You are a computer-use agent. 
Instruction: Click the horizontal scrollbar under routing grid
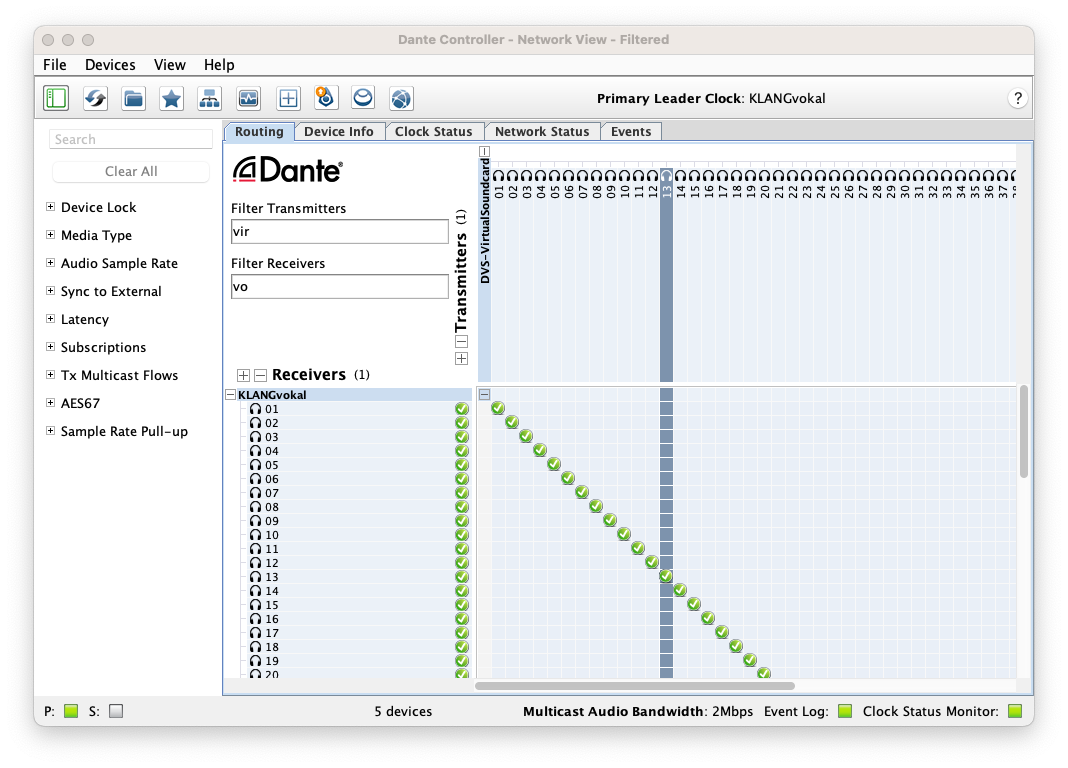pyautogui.click(x=635, y=686)
